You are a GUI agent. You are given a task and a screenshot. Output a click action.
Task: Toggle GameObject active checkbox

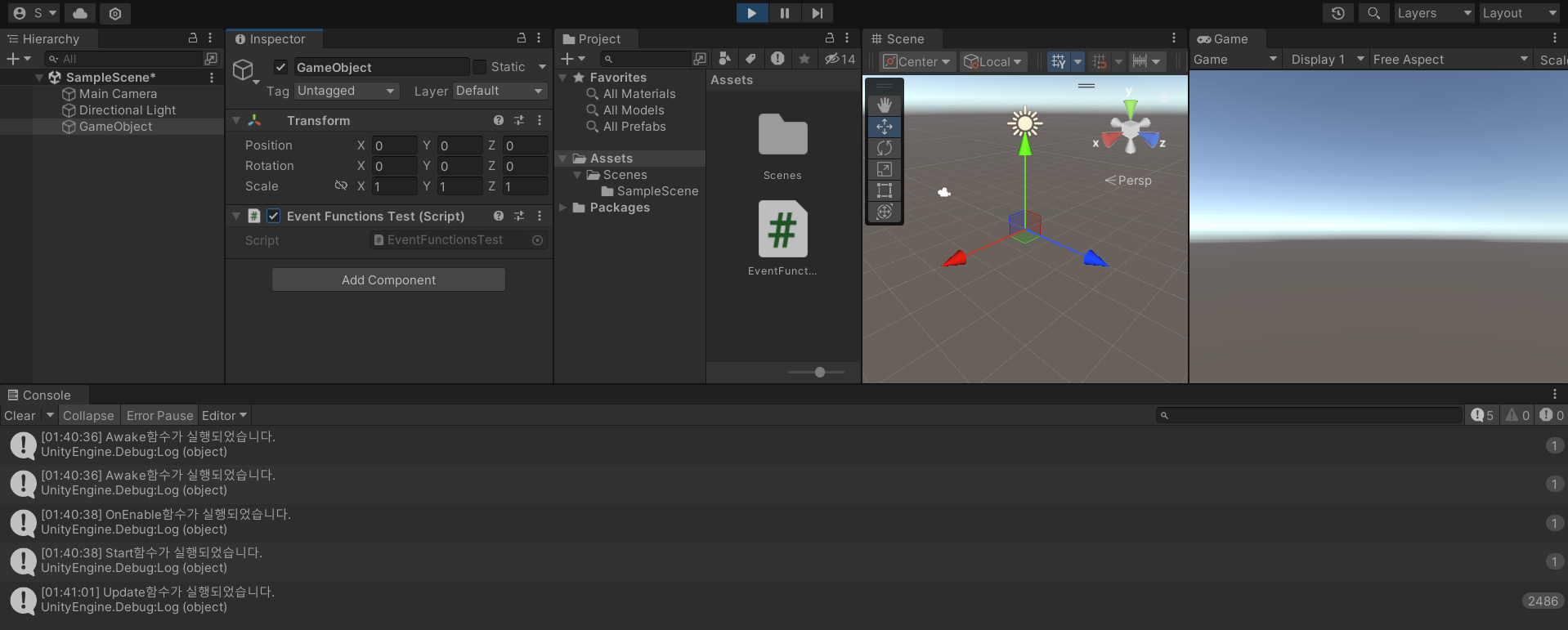tap(280, 67)
